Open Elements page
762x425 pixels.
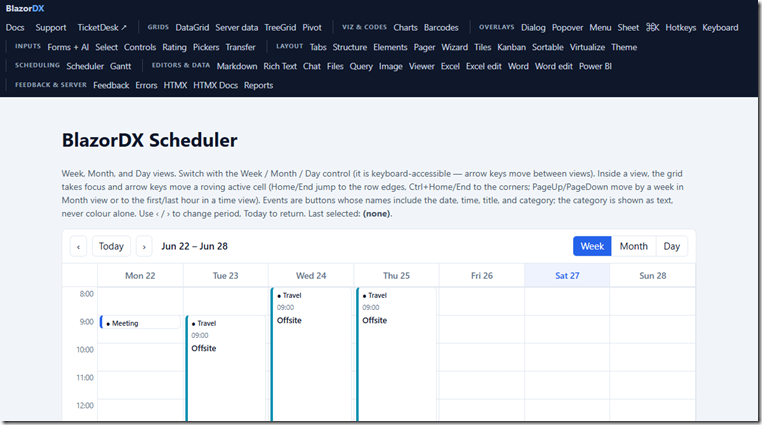[390, 47]
